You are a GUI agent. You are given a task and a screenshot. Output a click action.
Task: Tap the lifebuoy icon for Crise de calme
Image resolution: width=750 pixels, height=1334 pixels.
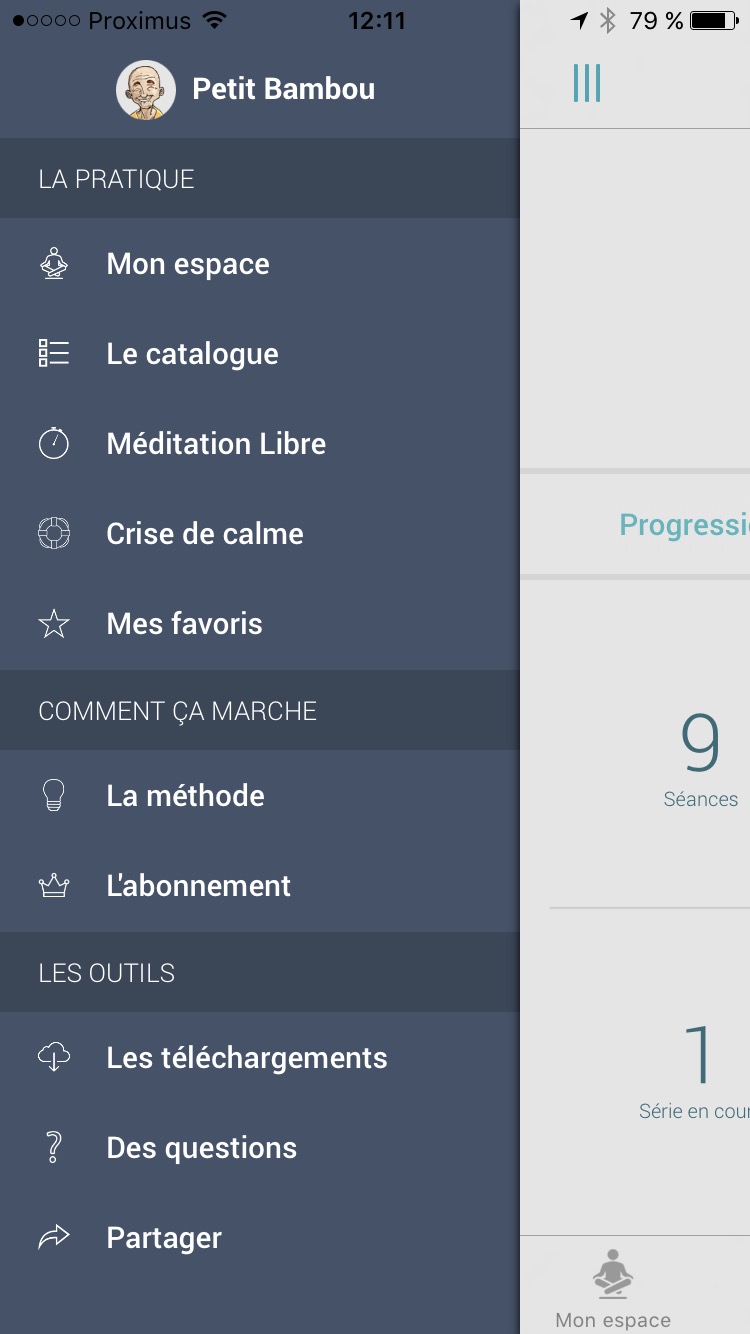coord(54,533)
